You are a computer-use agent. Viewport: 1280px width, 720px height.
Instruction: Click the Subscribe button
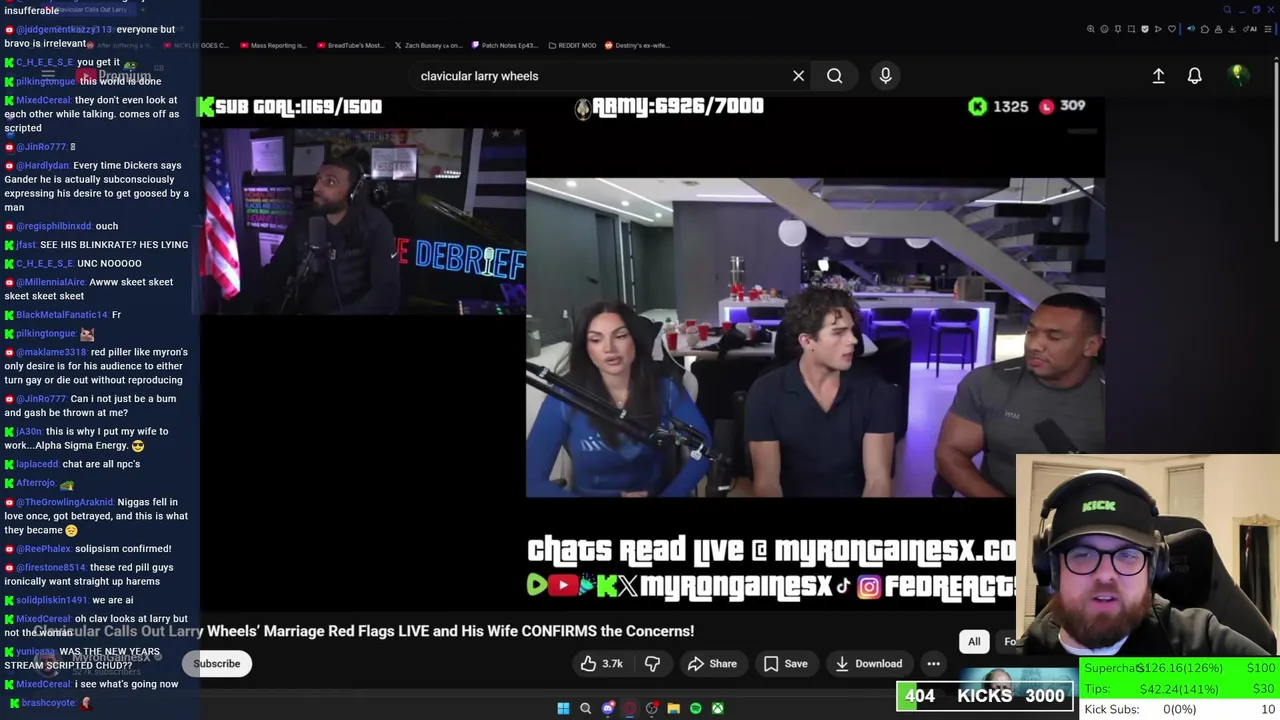click(x=217, y=663)
